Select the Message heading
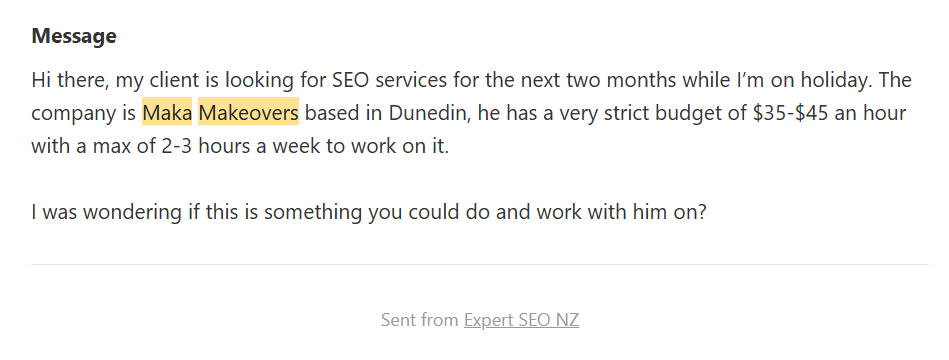Screen dimensions: 949x360 (74, 36)
